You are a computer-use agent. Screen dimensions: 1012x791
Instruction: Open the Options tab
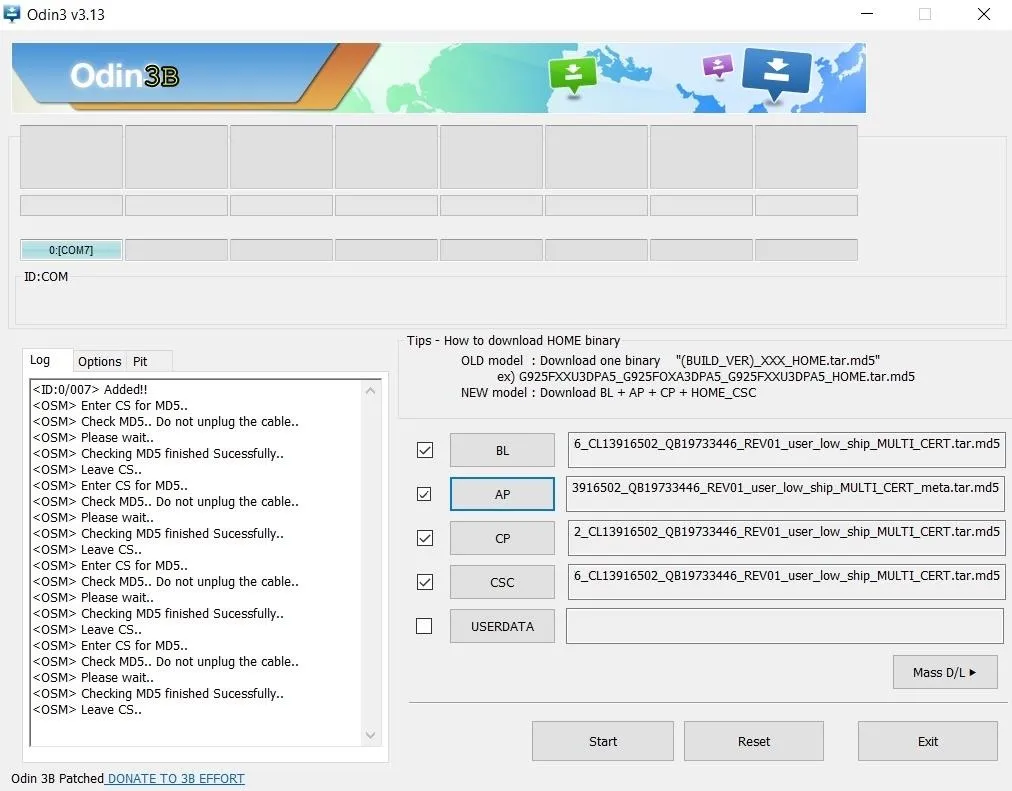click(99, 361)
